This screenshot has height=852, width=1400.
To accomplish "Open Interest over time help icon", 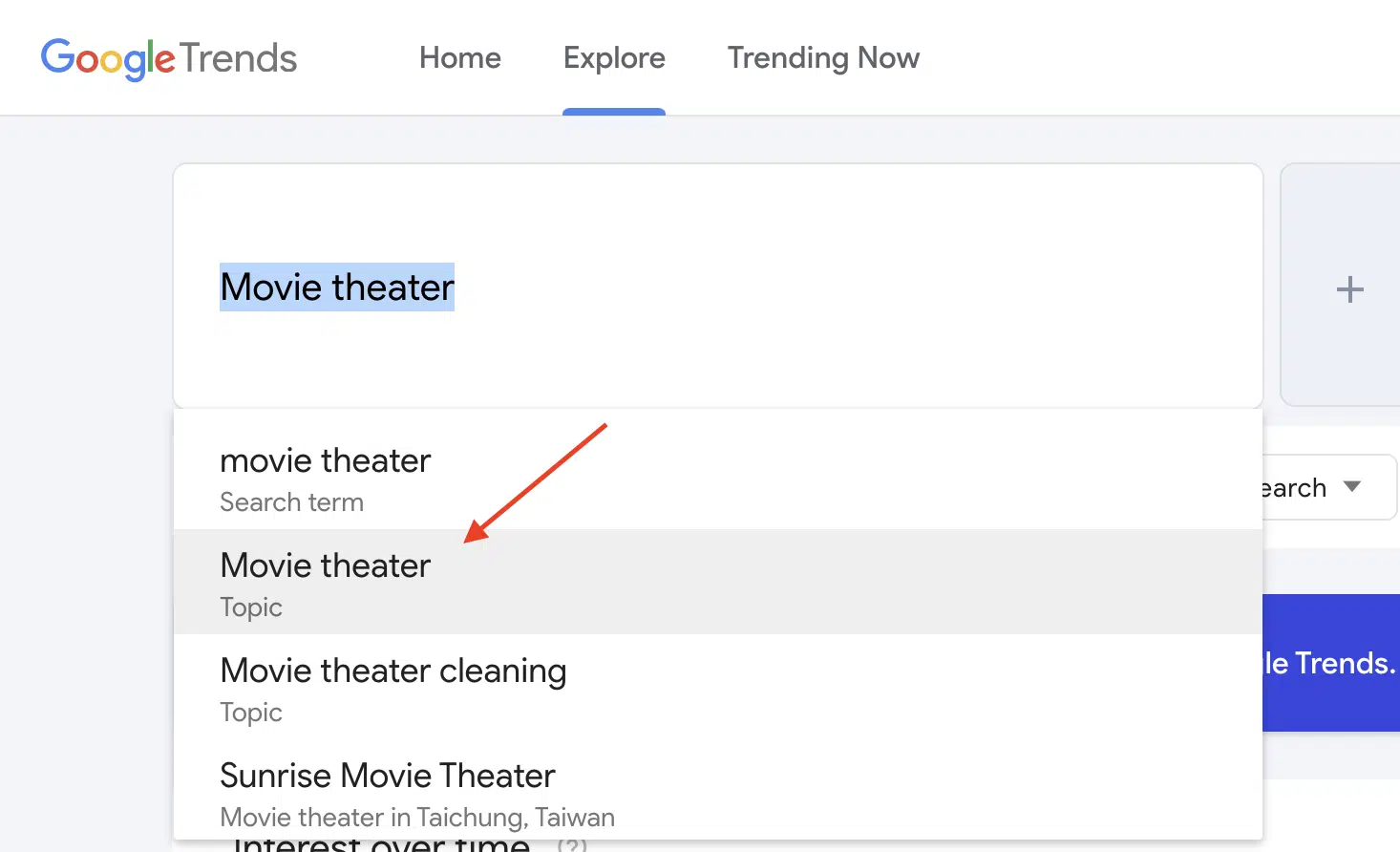I will pyautogui.click(x=572, y=846).
